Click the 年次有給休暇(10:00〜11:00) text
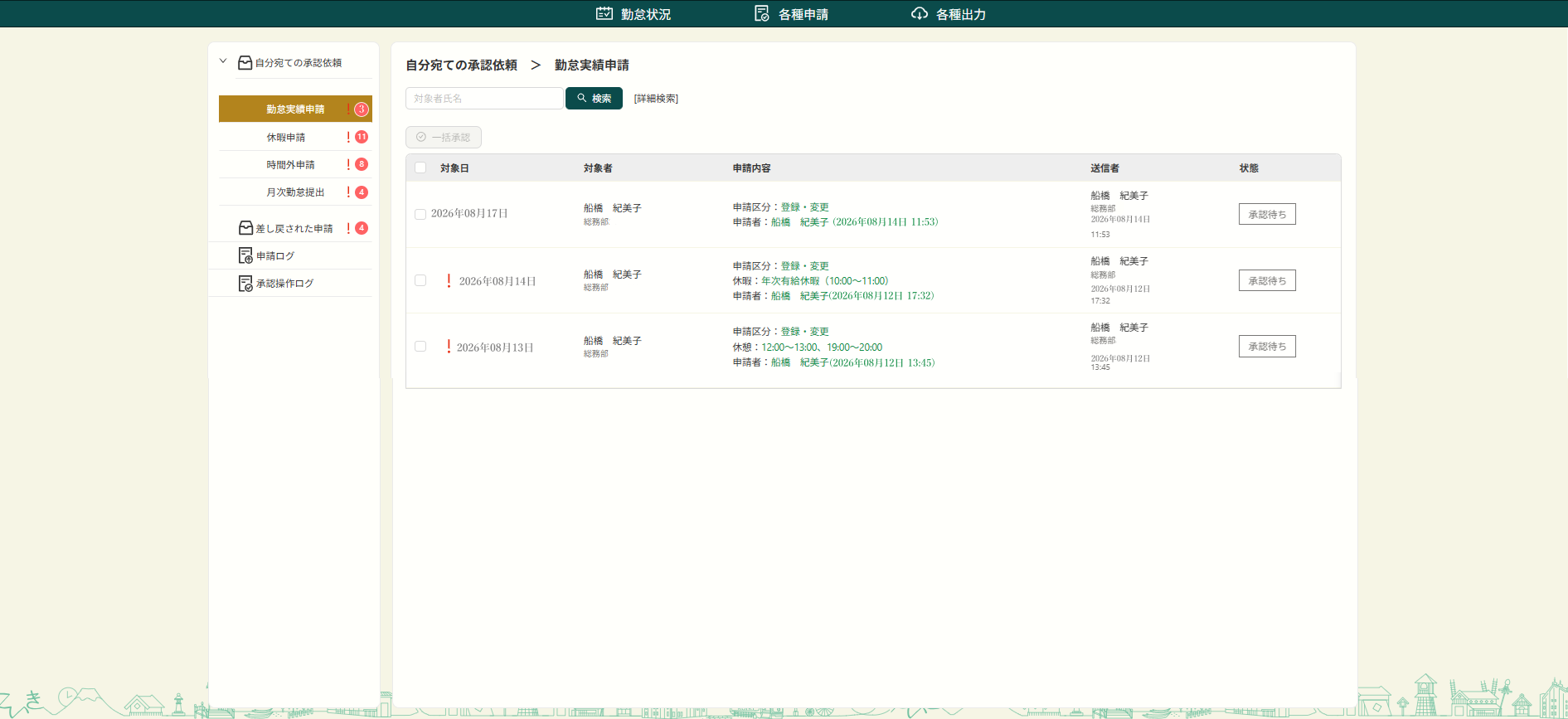This screenshot has height=719, width=1568. click(825, 281)
